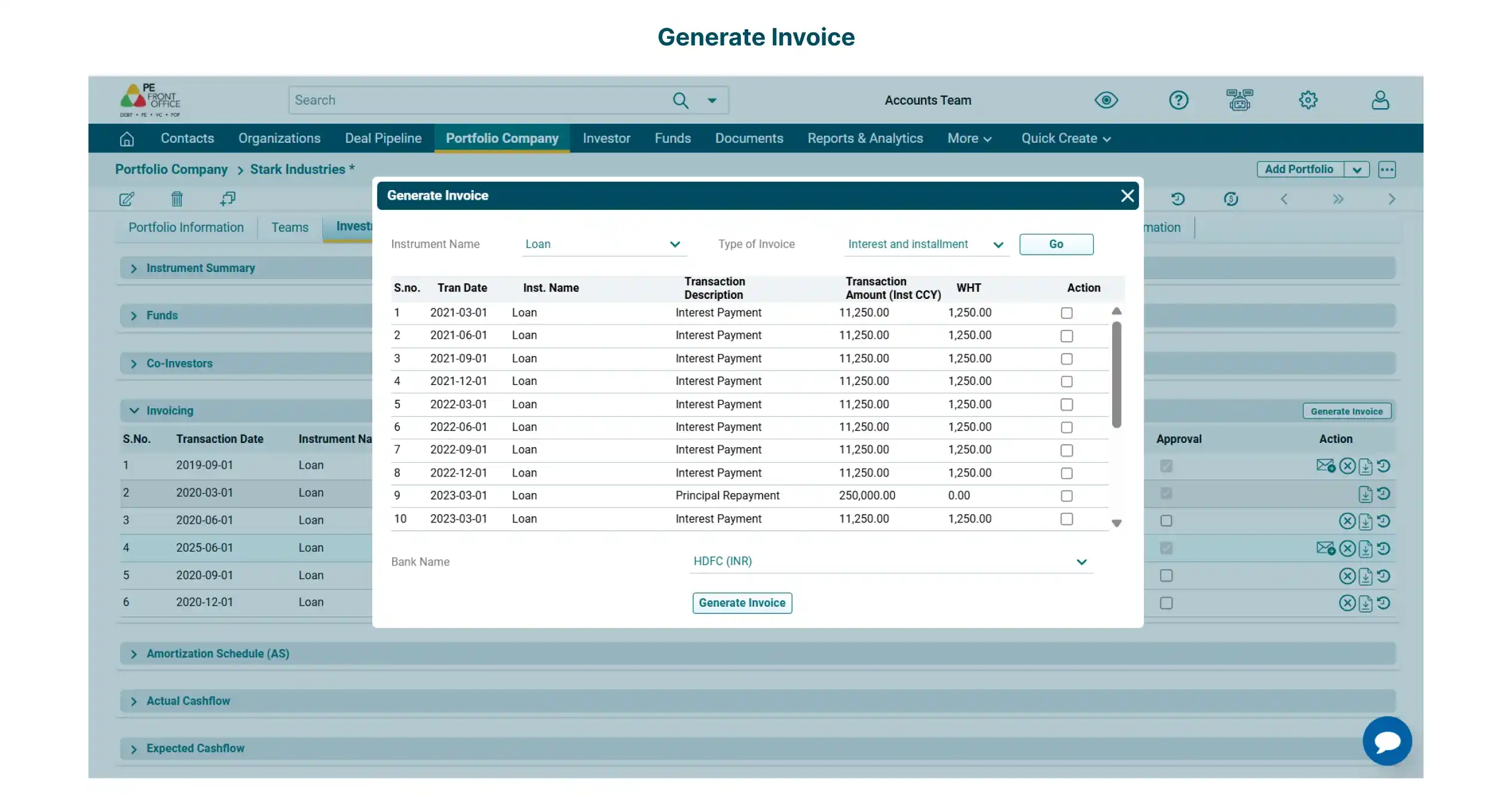Toggle approval checkbox for 2020-12-01 invoice
1512x795 pixels.
(x=1166, y=604)
